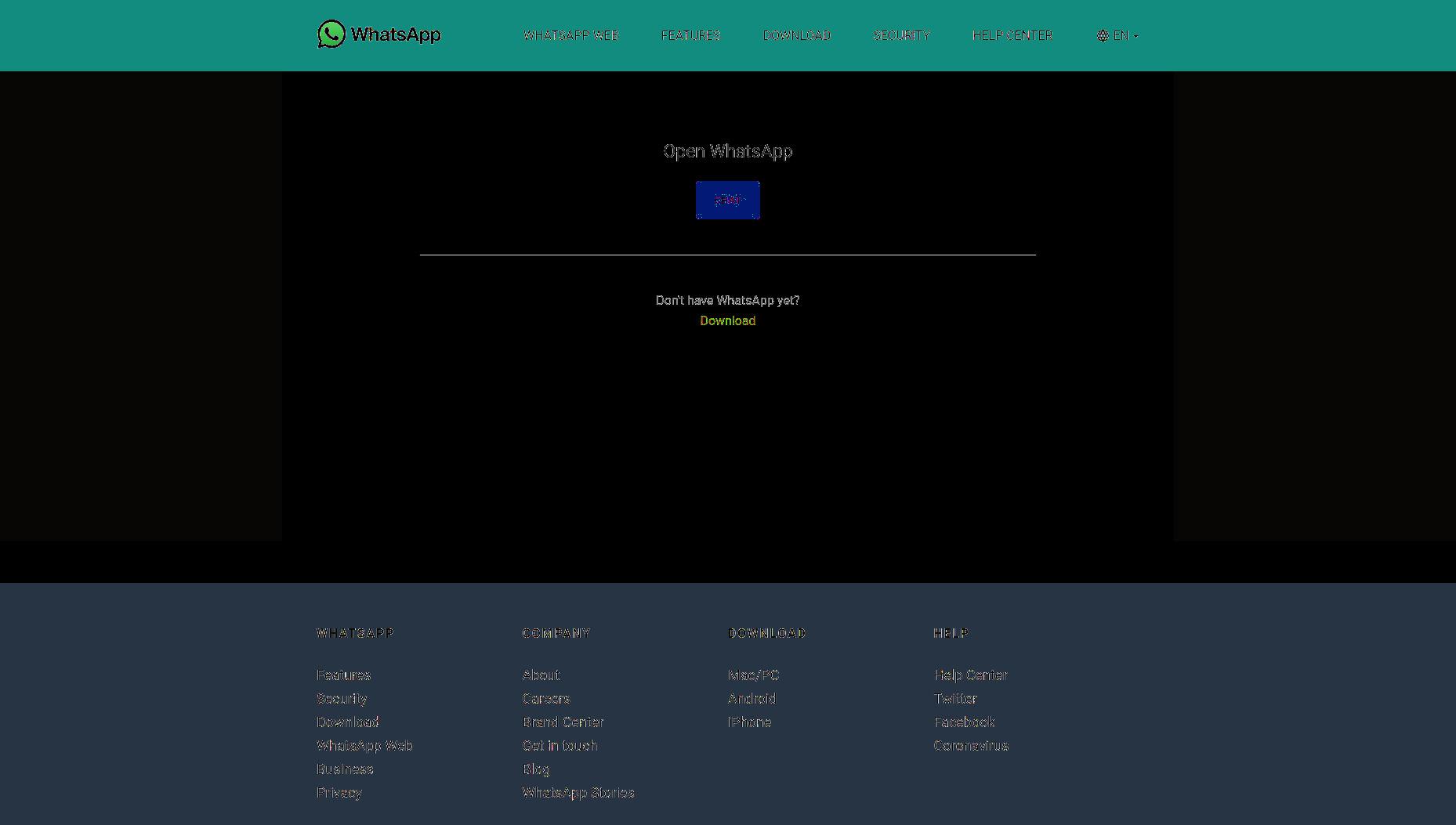Open the Get in touch footer link
Screen dimensions: 1456x825
560,745
